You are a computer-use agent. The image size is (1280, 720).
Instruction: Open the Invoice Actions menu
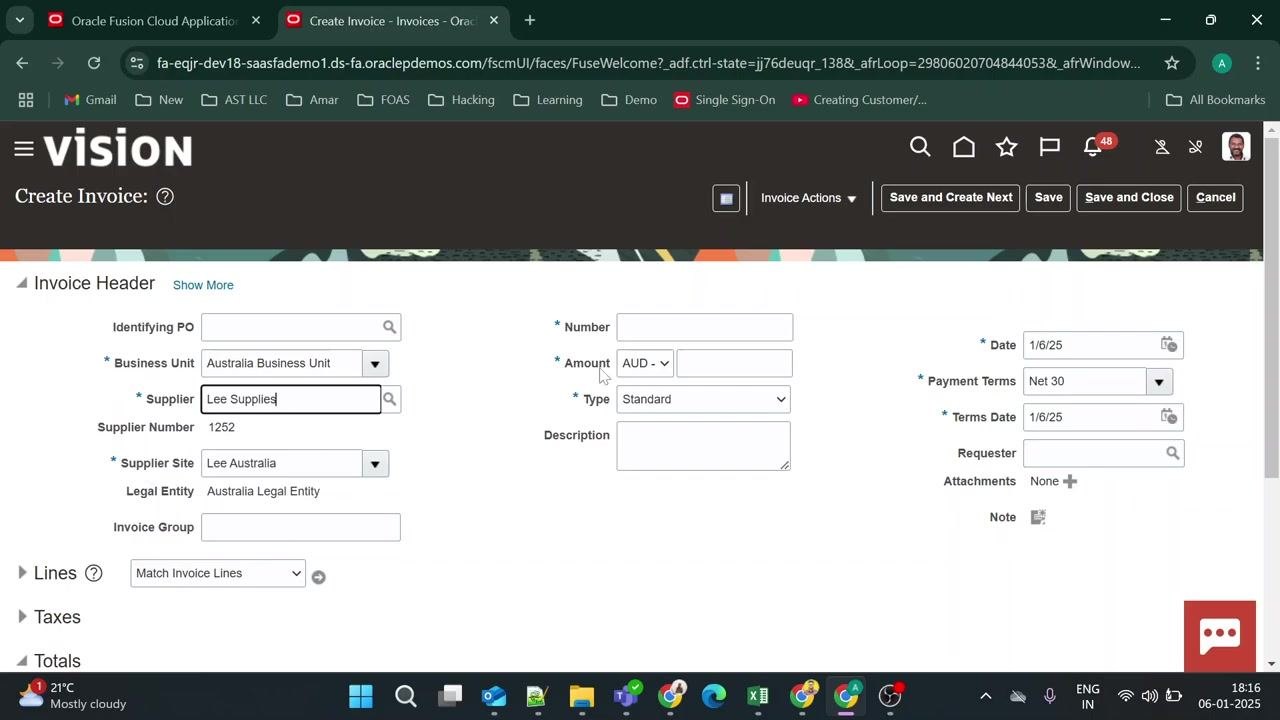tap(808, 198)
